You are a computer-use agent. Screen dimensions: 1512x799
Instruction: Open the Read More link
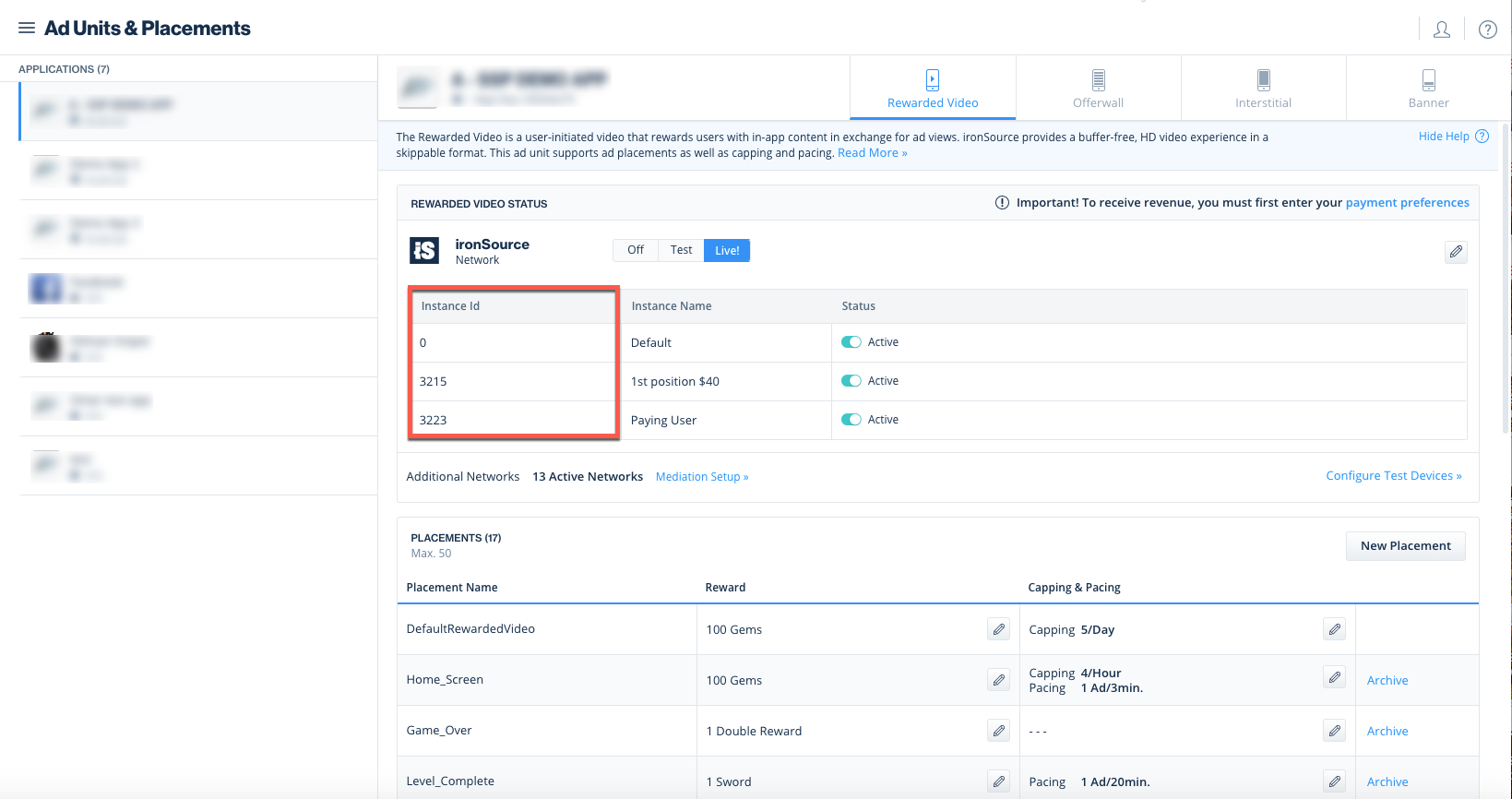[x=872, y=153]
